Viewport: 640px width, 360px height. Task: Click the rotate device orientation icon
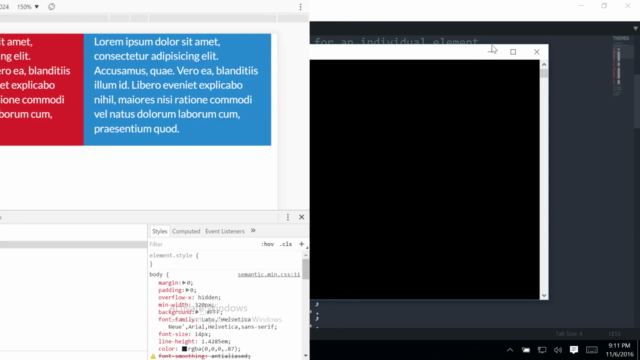[x=51, y=7]
